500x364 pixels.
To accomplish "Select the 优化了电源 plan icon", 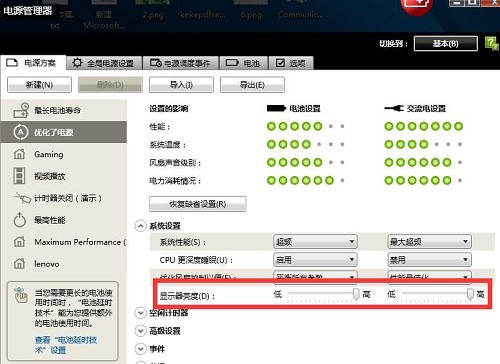I will click(20, 132).
